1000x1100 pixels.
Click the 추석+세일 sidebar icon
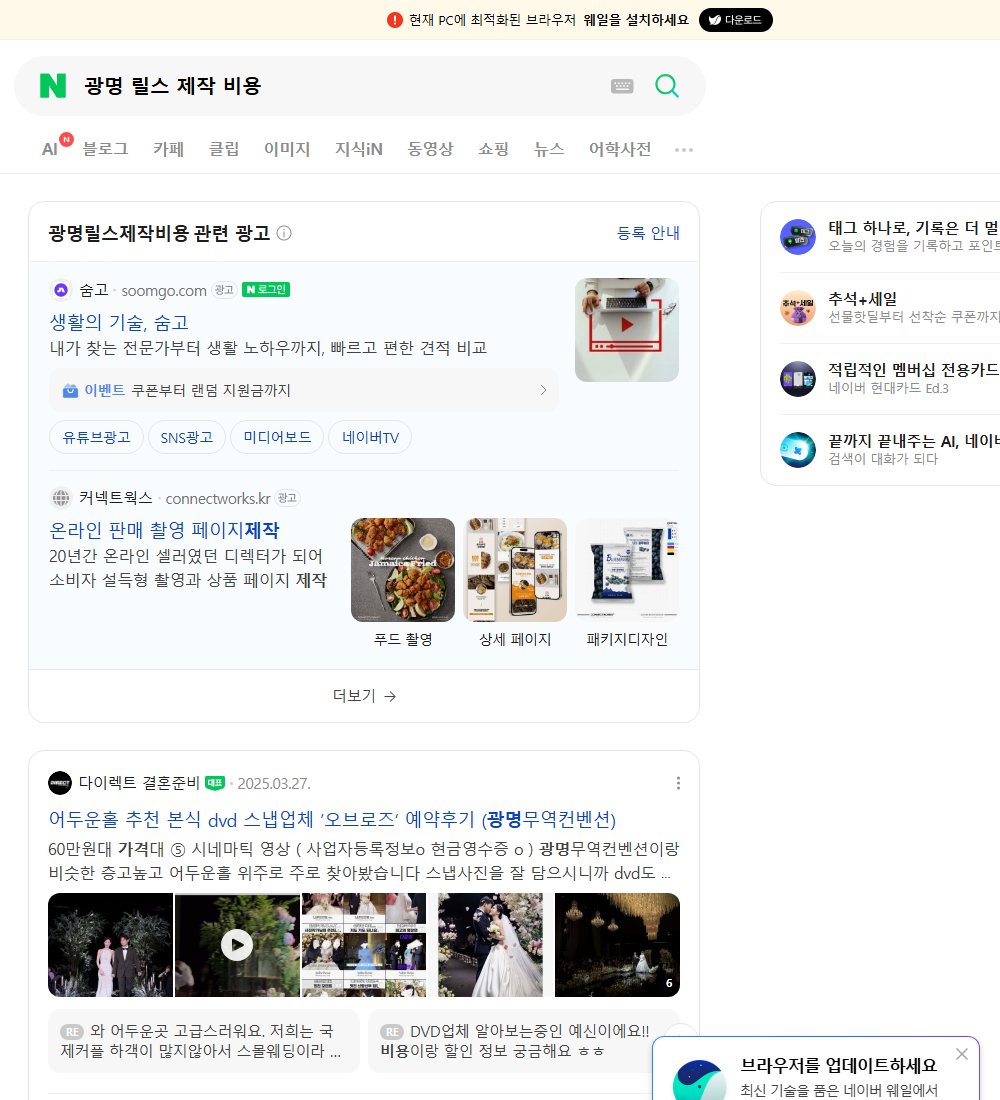(798, 308)
